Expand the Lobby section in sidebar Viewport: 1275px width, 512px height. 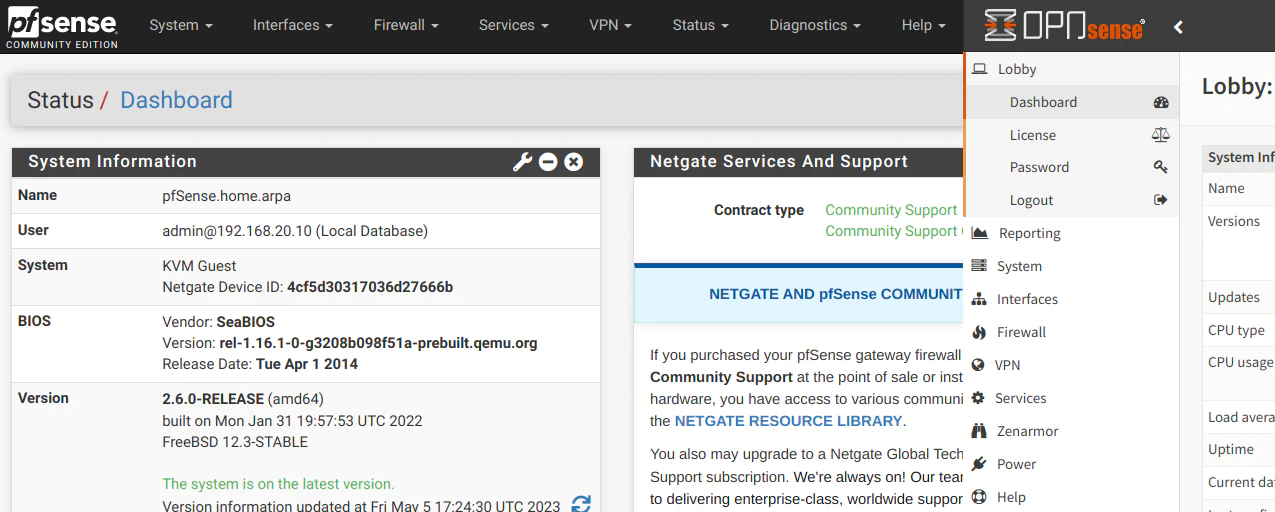(1017, 69)
